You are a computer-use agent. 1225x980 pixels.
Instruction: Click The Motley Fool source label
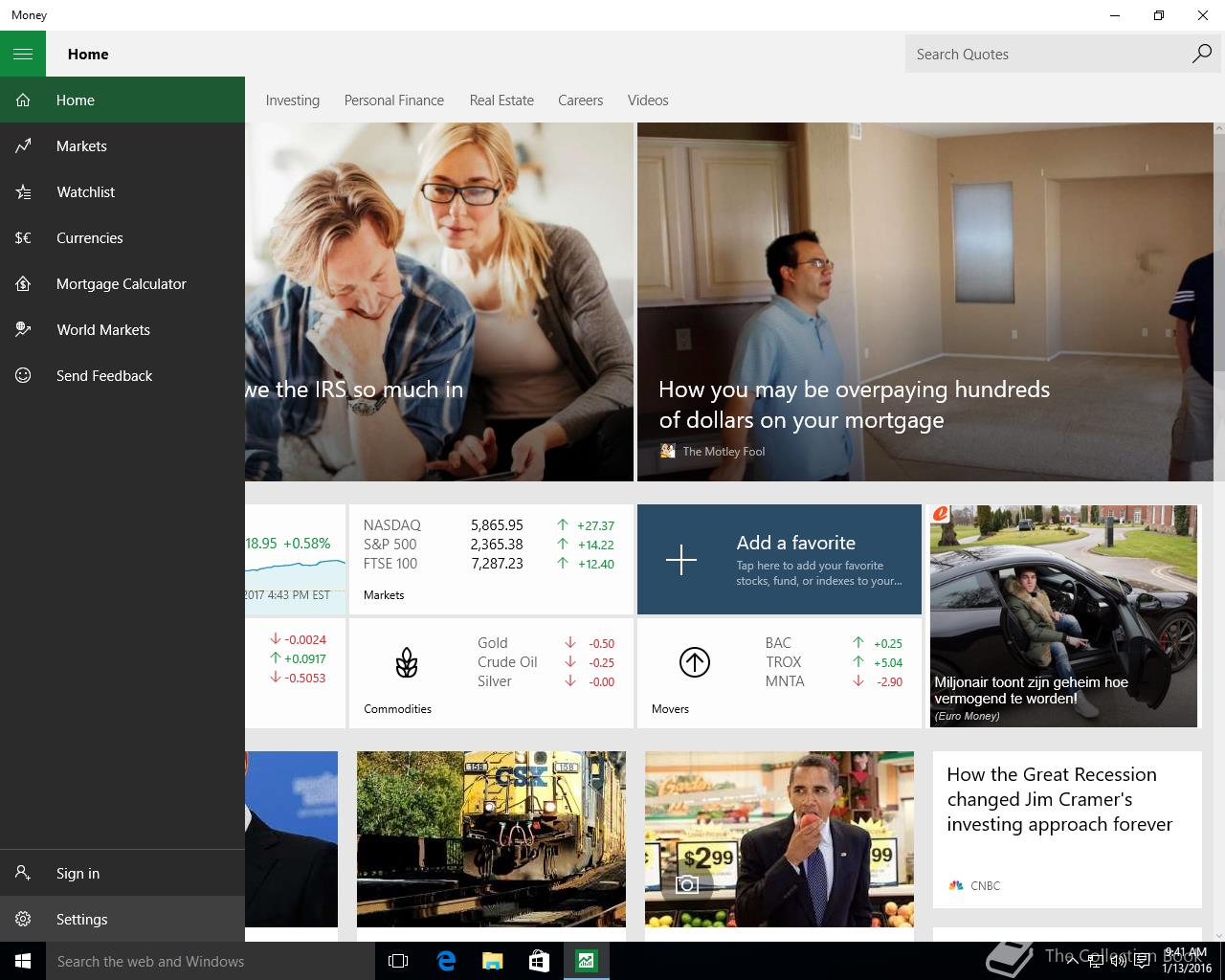tap(724, 451)
